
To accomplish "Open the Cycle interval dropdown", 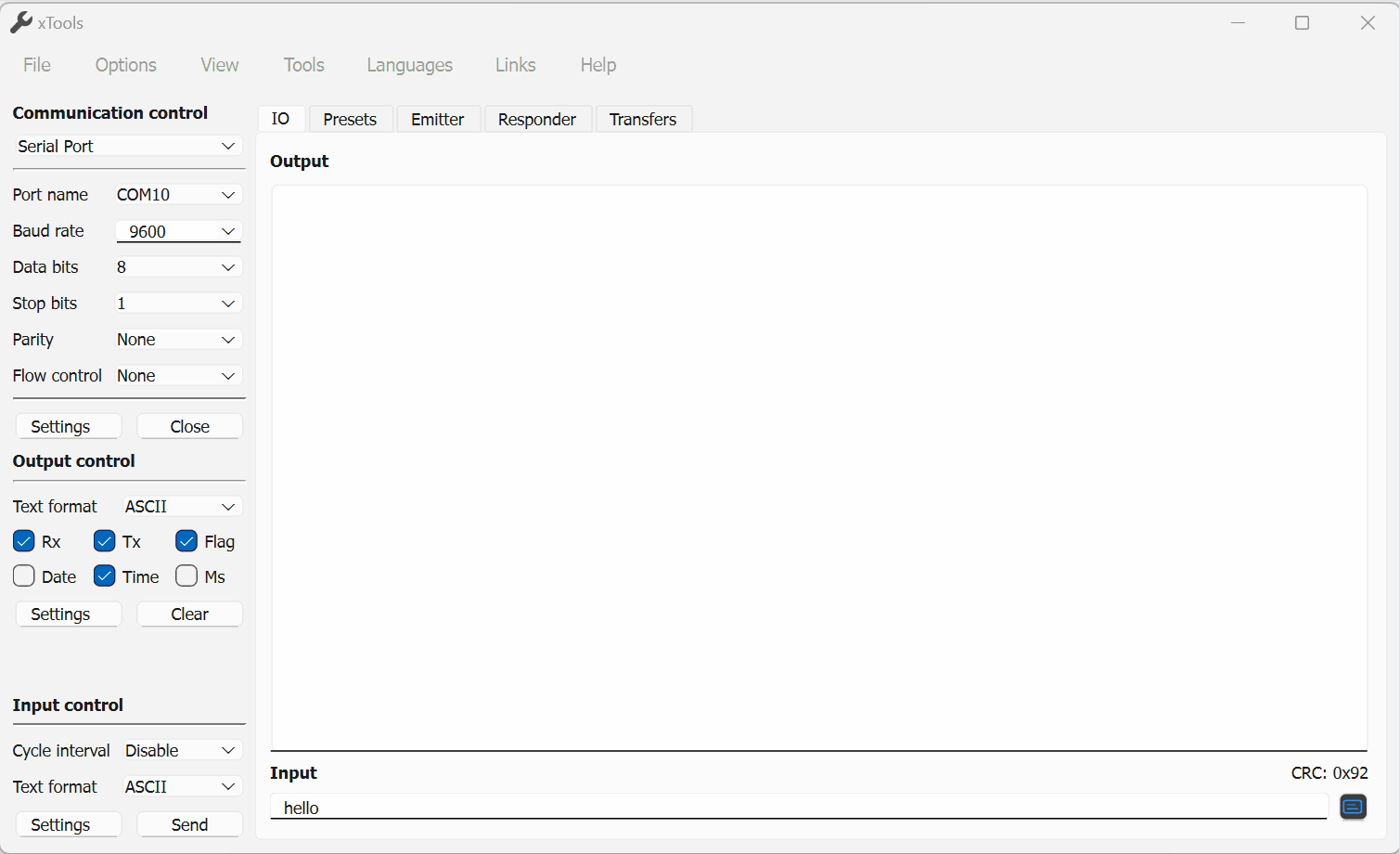I will click(x=181, y=750).
